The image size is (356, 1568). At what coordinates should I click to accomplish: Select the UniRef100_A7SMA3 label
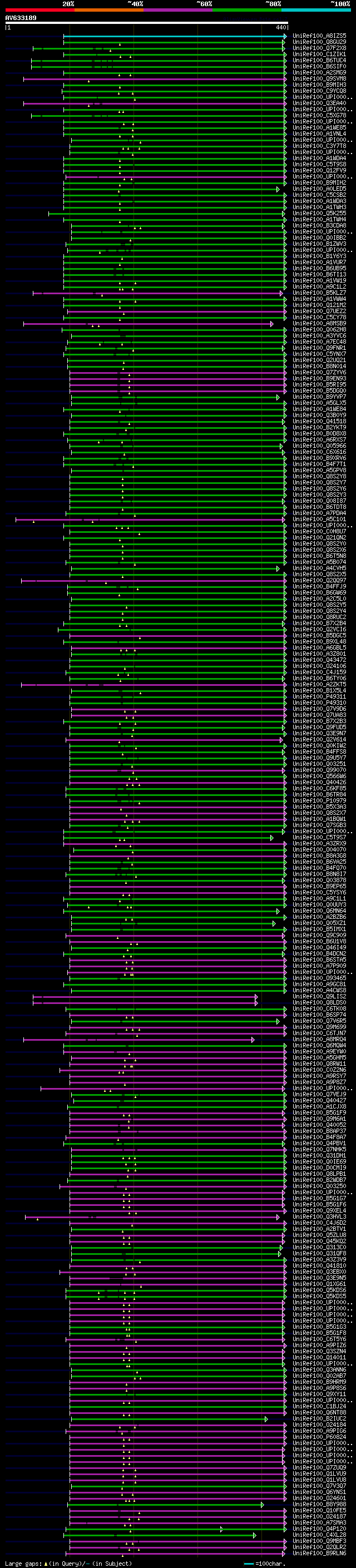coord(319,1523)
